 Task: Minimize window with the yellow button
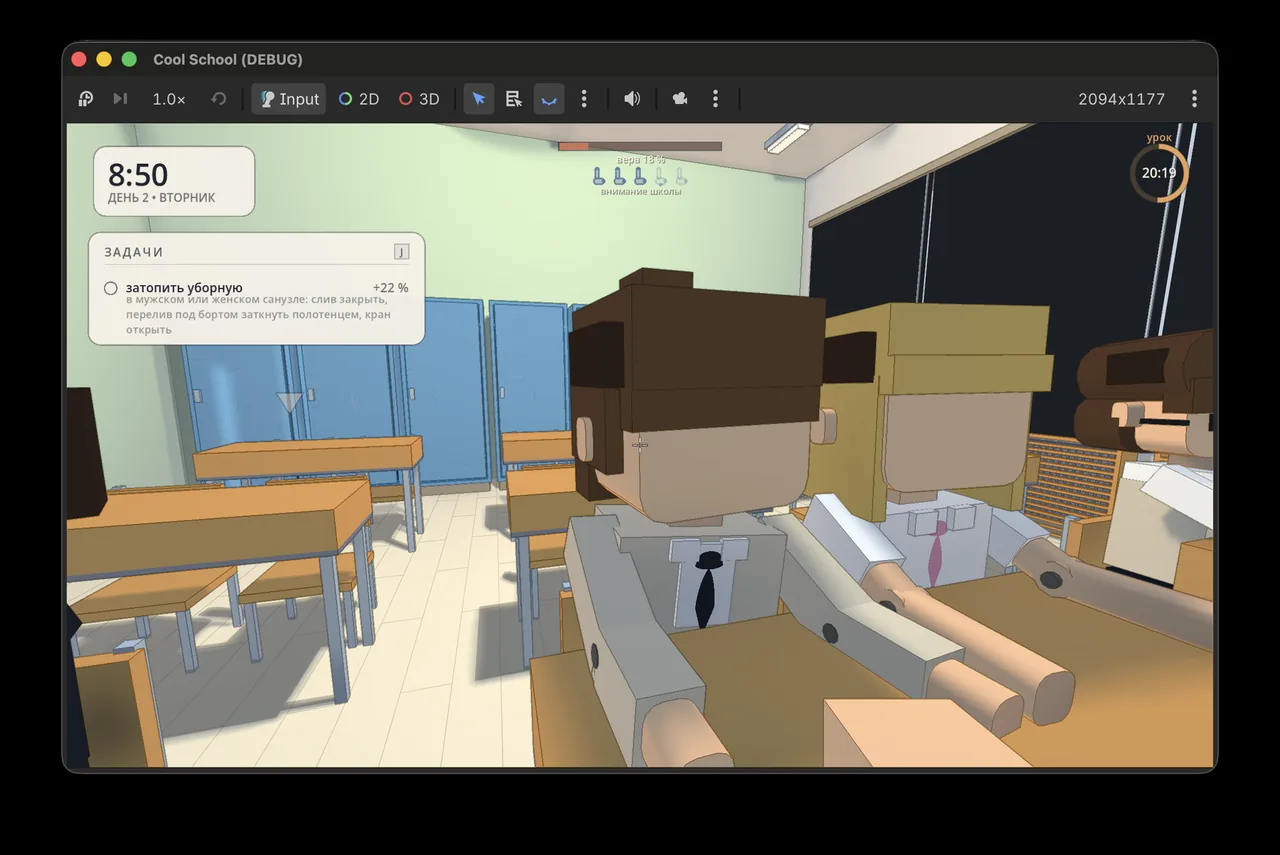[104, 59]
